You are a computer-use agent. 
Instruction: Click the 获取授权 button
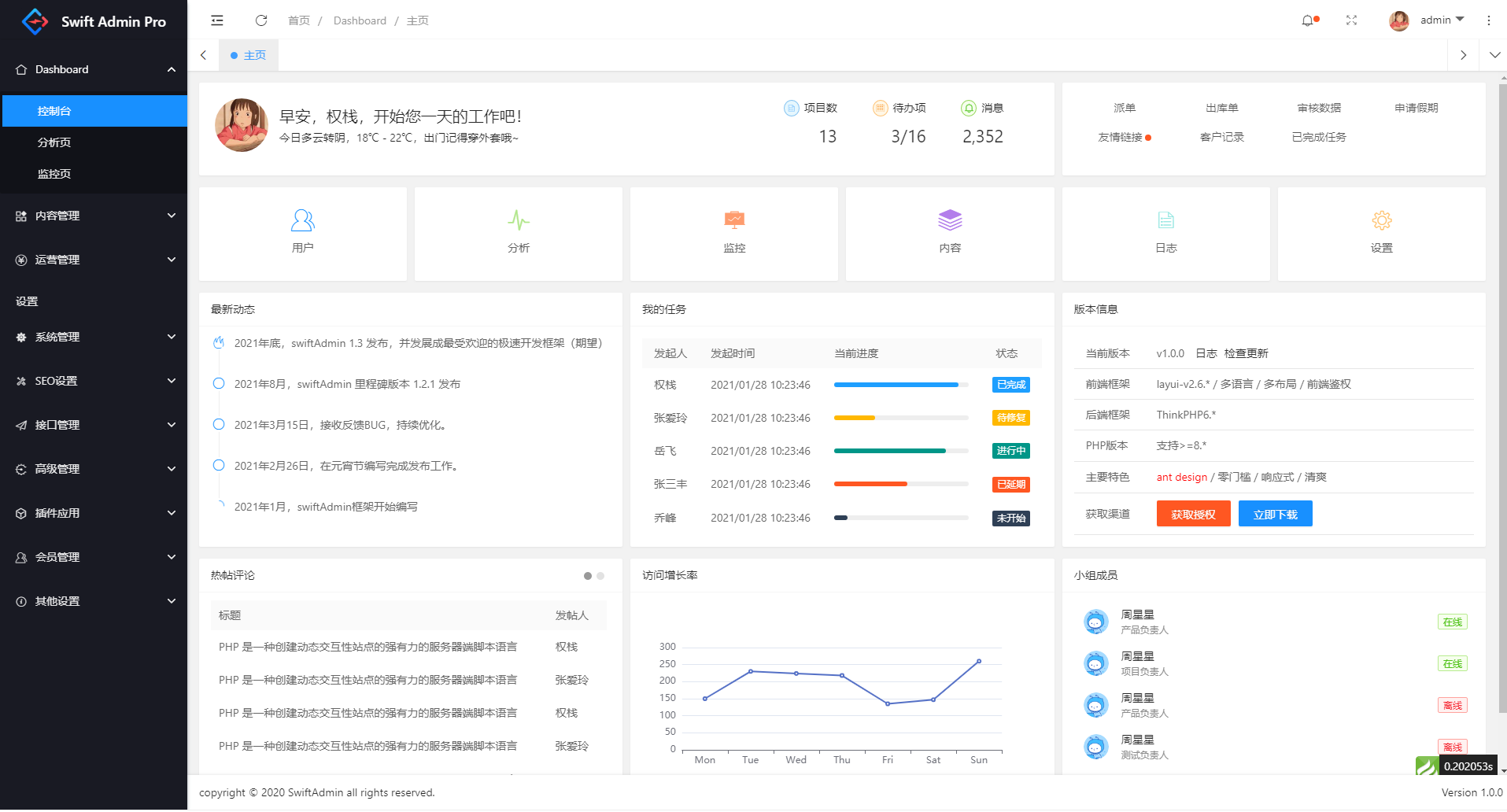1193,514
